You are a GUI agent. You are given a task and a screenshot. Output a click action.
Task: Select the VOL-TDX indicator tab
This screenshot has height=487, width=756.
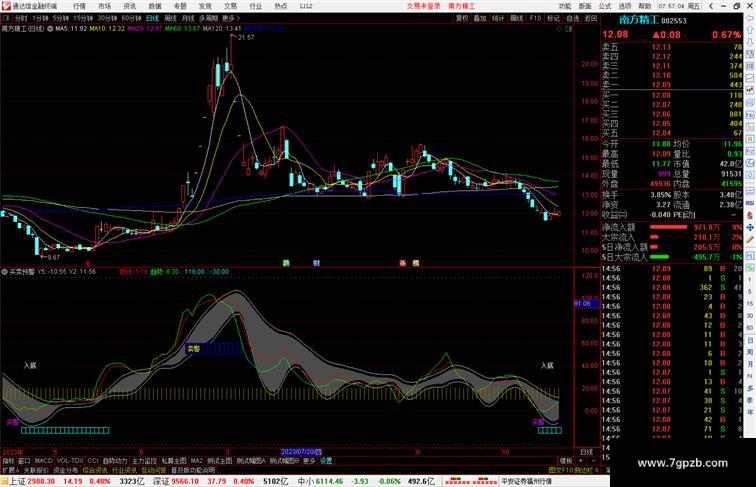point(70,461)
